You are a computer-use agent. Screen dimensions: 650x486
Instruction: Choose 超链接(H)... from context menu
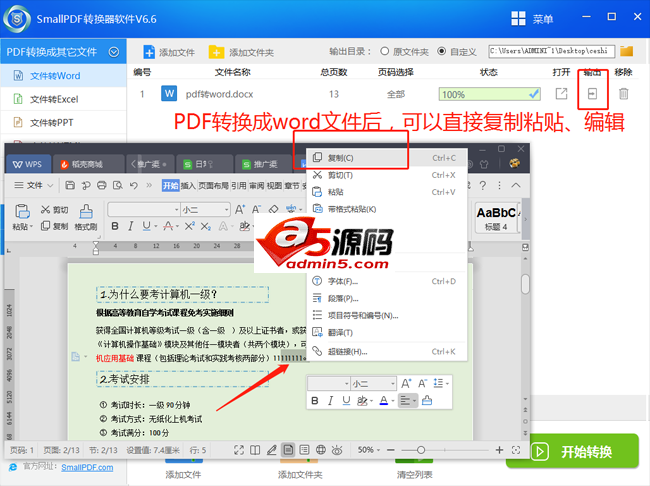click(x=386, y=352)
